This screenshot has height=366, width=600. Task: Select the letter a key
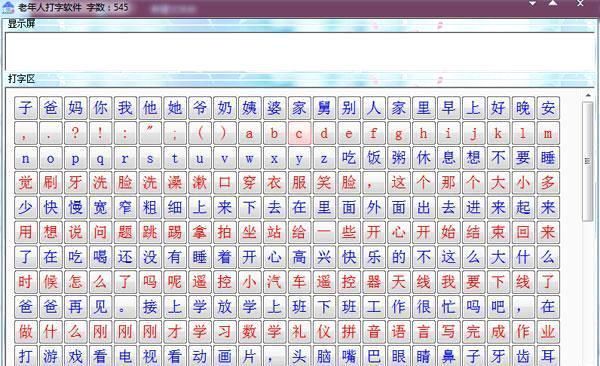249,133
